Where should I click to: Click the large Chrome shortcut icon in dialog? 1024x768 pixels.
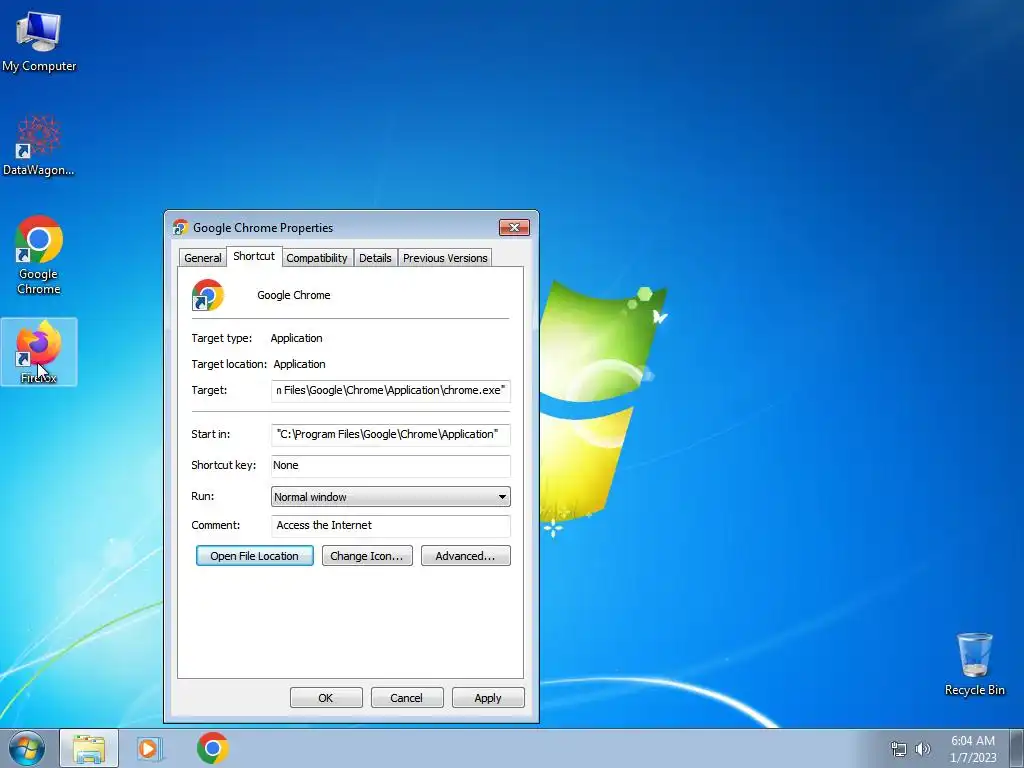(208, 295)
